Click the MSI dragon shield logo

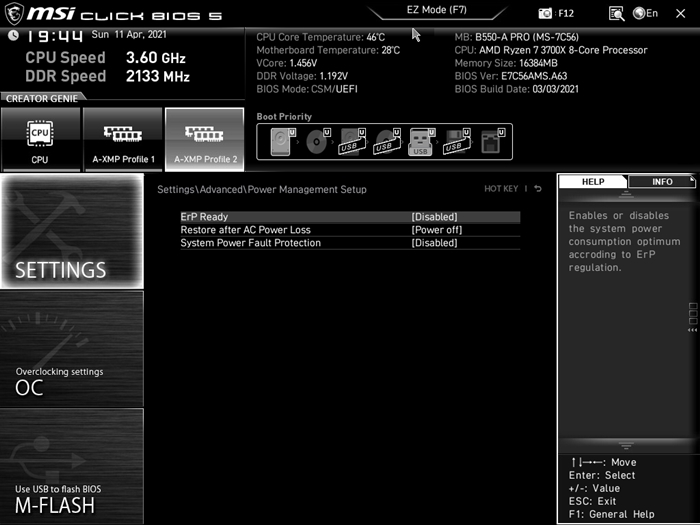[x=13, y=13]
